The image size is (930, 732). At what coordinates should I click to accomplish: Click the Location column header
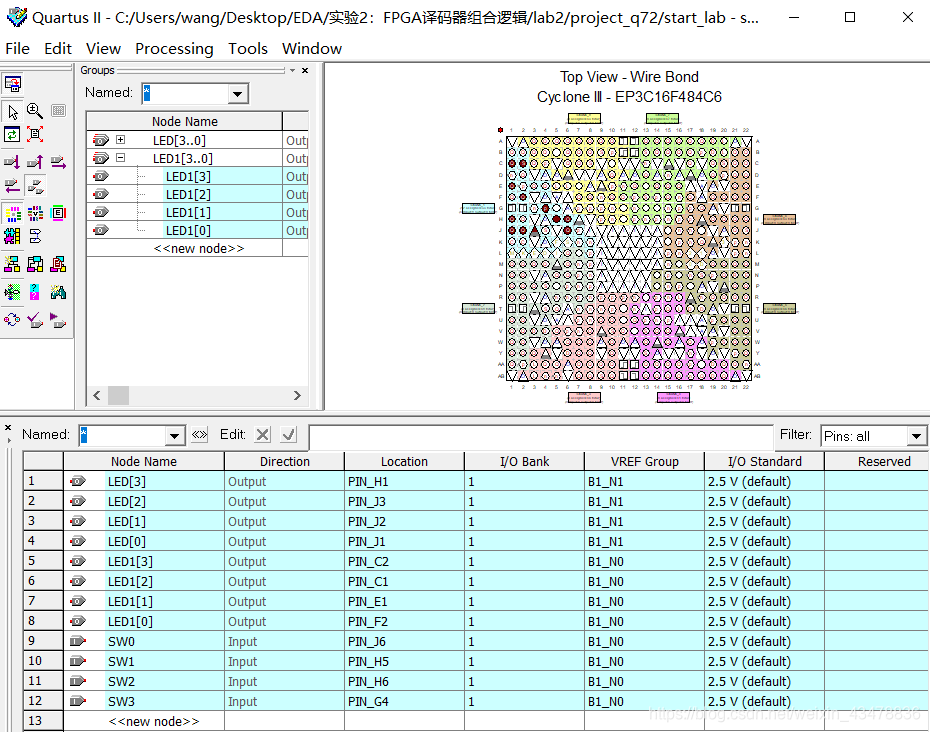tap(405, 462)
